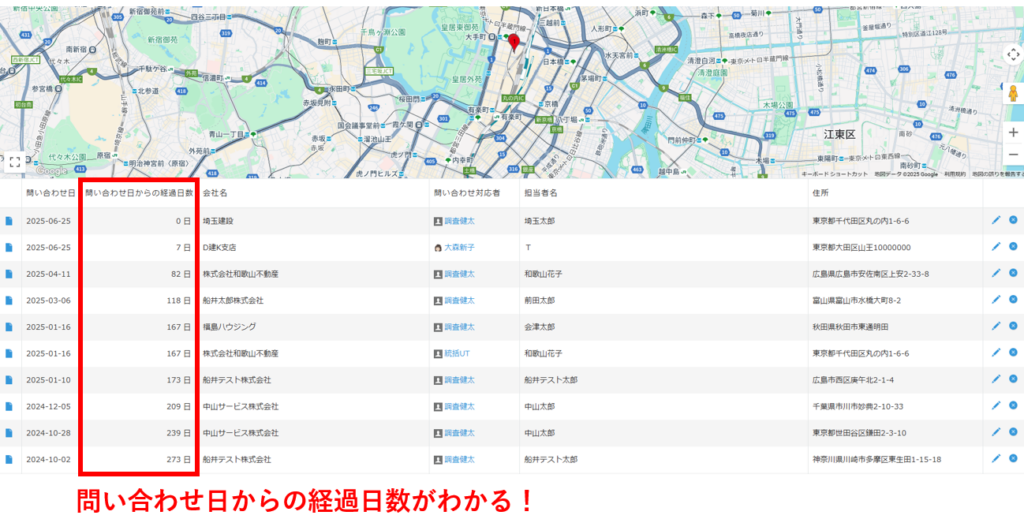Open map 利用規約 link
The width and height of the screenshot is (1024, 519).
(956, 174)
